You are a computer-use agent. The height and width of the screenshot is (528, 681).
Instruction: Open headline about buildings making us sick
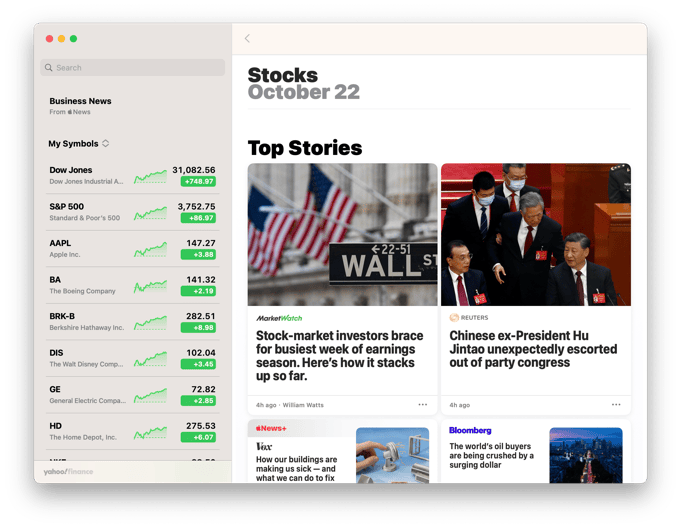click(297, 469)
